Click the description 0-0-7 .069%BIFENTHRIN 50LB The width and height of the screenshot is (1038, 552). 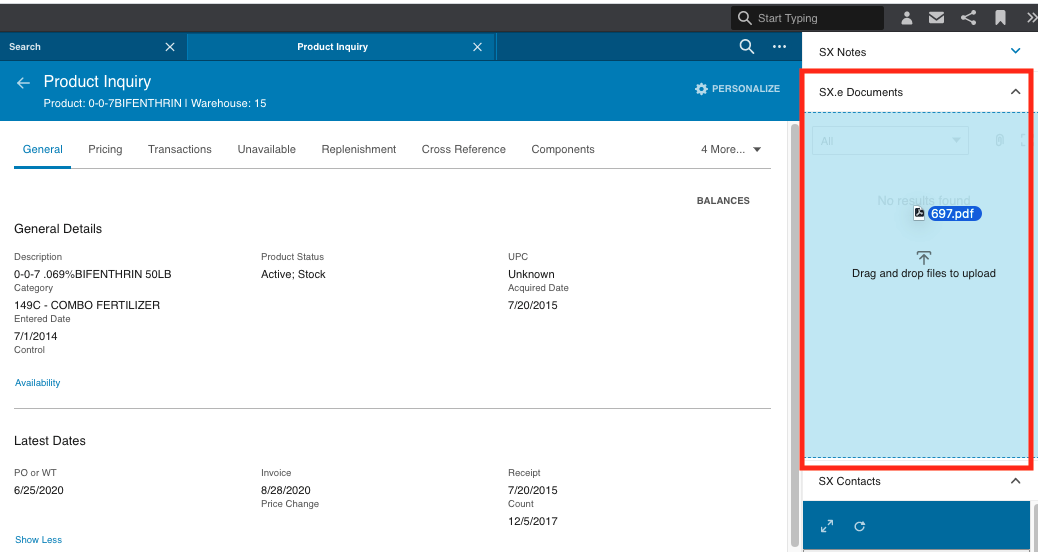pyautogui.click(x=93, y=274)
